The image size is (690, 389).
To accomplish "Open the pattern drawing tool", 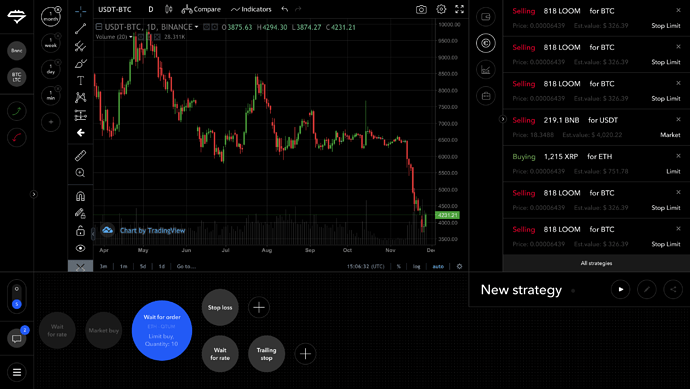I will 81,98.
